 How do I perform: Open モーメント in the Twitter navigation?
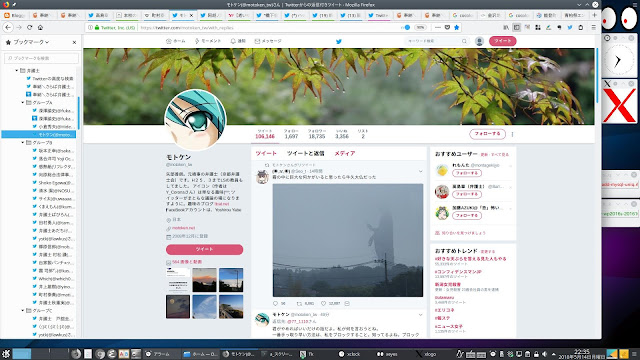click(x=207, y=41)
